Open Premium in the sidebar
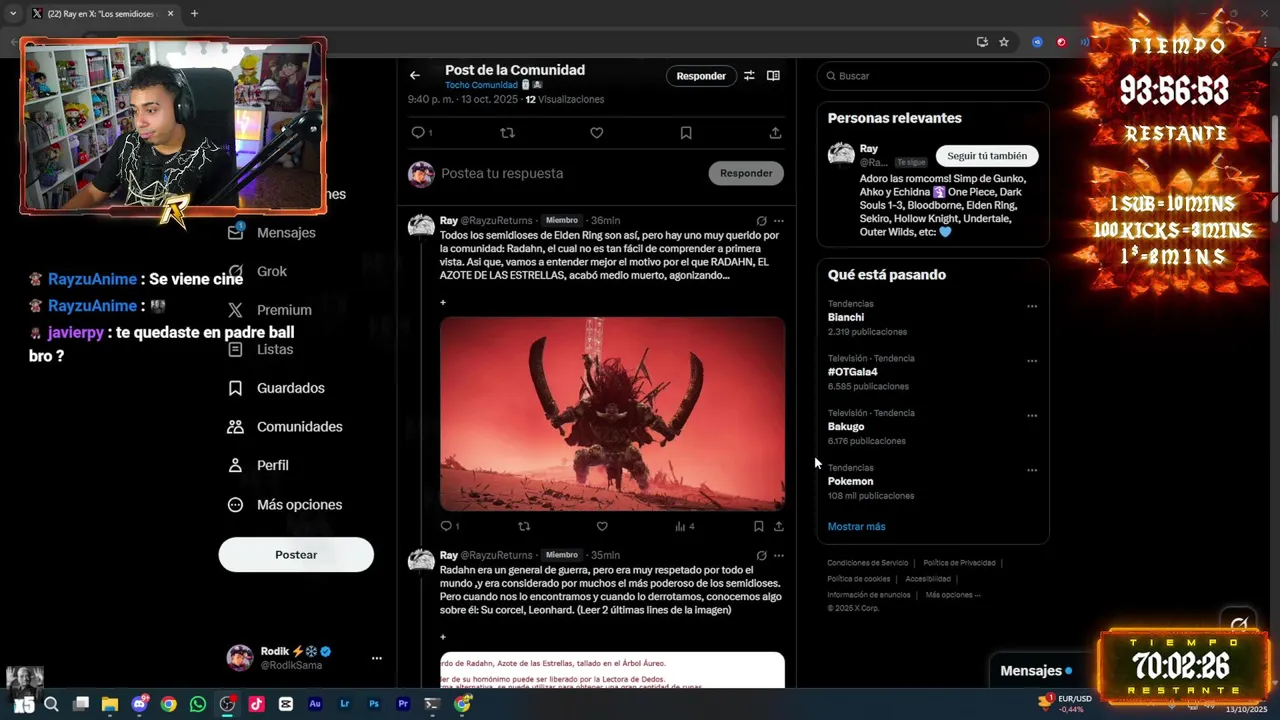Screen dimensions: 1280x720 pyautogui.click(x=270, y=310)
